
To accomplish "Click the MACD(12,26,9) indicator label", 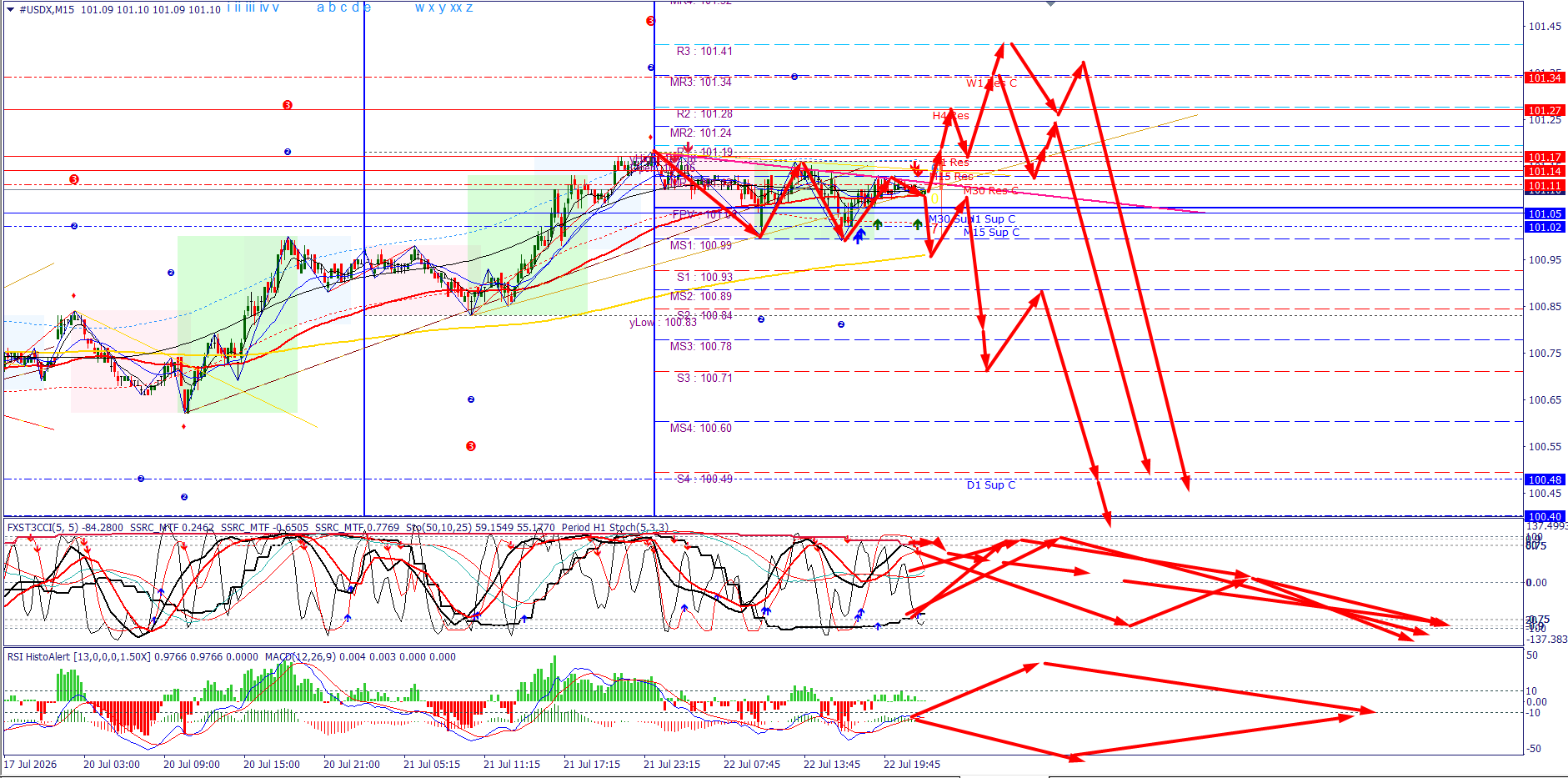I will coord(301,657).
